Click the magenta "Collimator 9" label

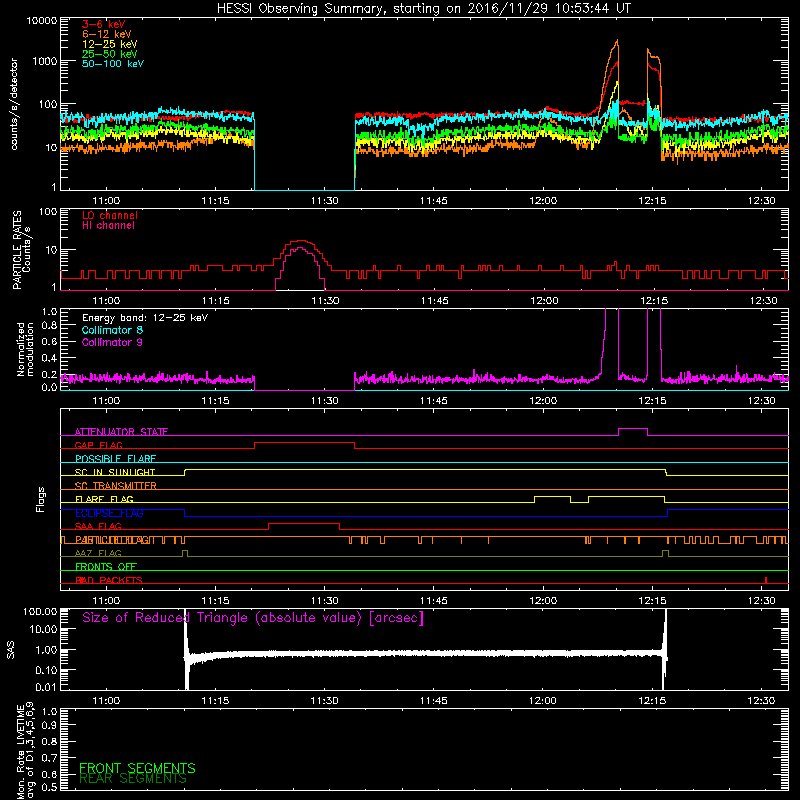tap(112, 342)
